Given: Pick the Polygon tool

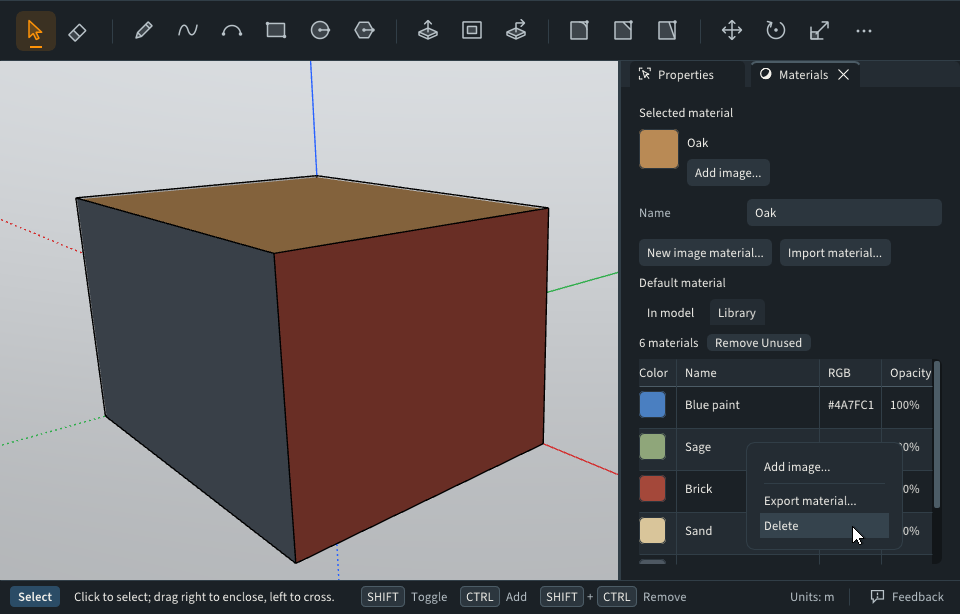Looking at the screenshot, I should coord(364,31).
